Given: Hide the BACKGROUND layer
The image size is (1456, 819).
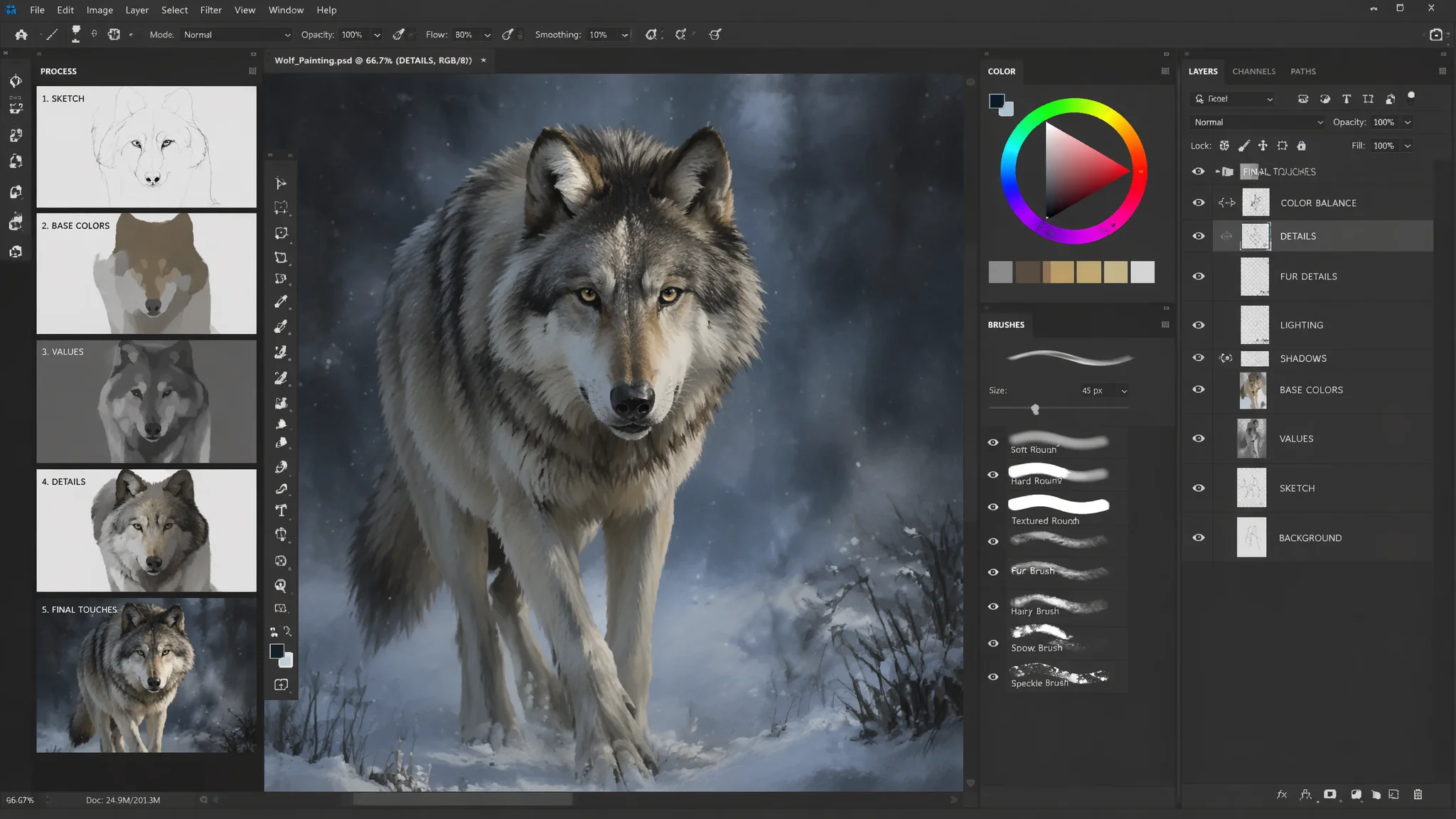Looking at the screenshot, I should click(1199, 537).
